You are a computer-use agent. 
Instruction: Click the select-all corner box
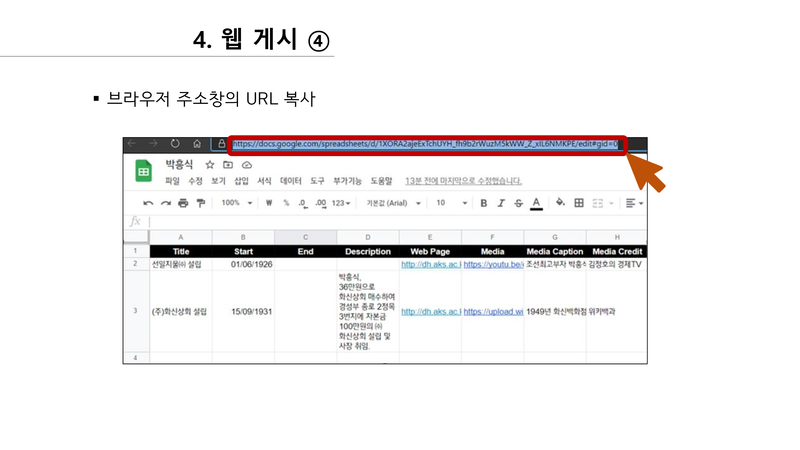pos(136,237)
